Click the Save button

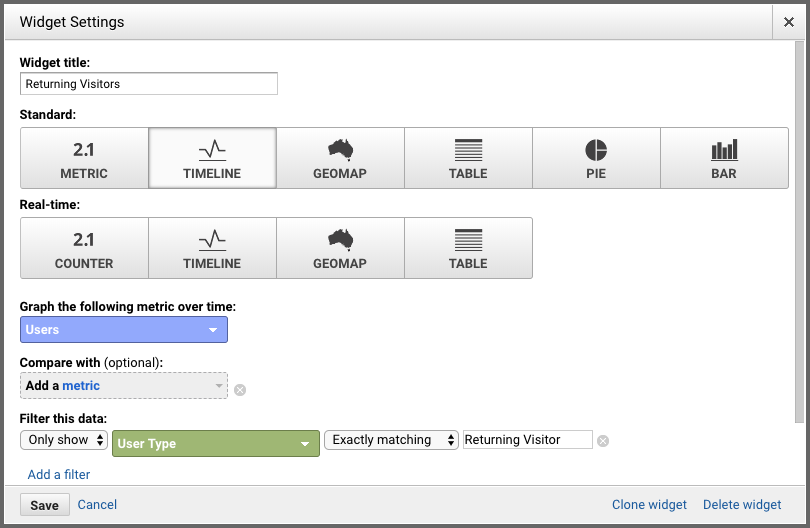44,505
